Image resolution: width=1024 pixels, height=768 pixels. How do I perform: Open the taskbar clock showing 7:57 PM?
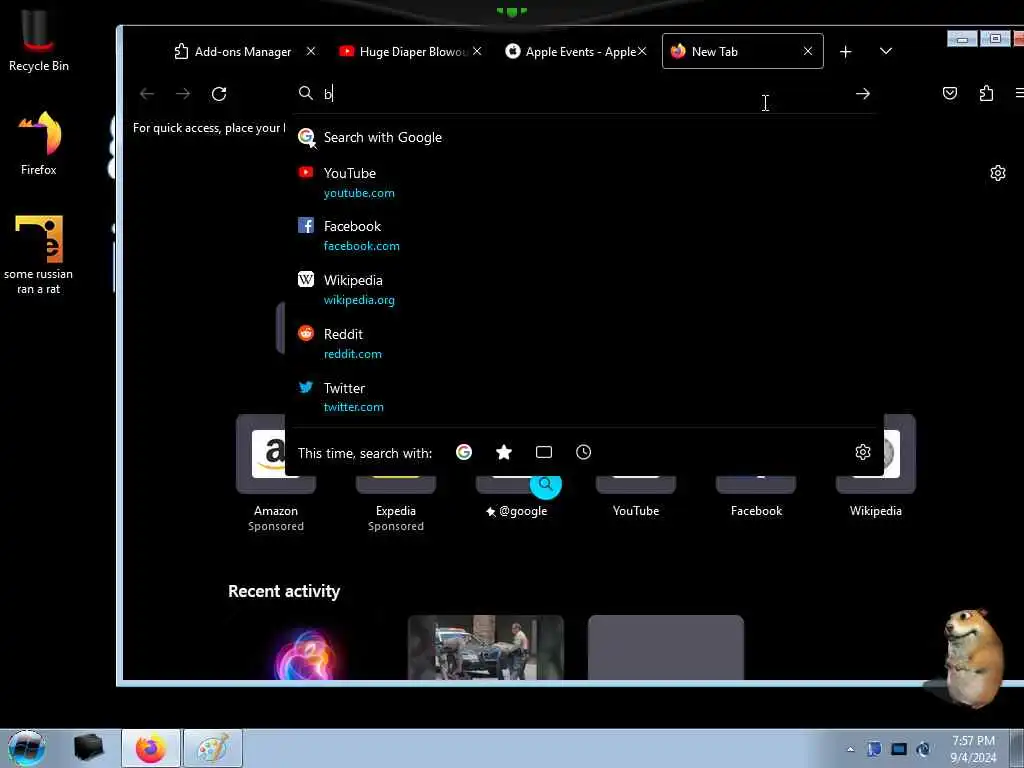point(973,749)
